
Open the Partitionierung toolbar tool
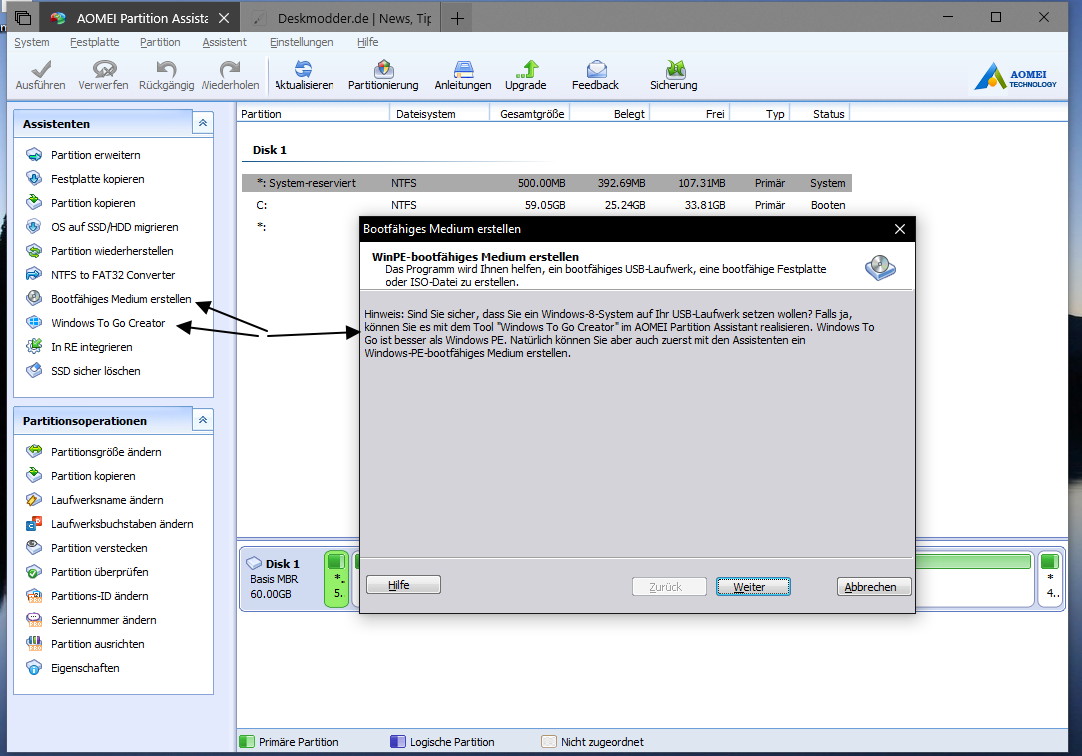pyautogui.click(x=383, y=76)
